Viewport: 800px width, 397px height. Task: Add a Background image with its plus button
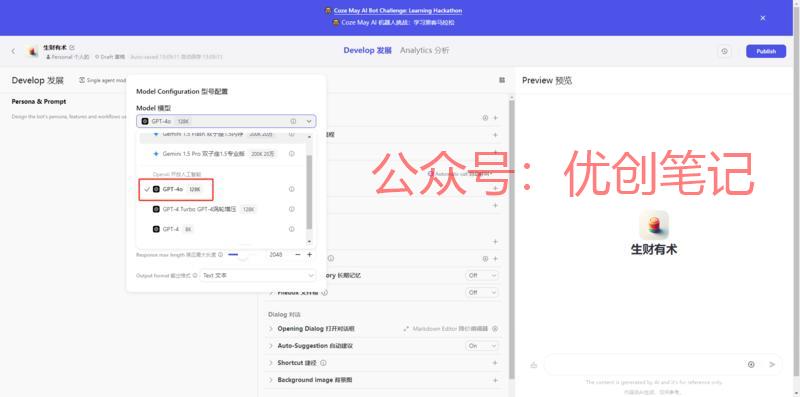pos(495,380)
